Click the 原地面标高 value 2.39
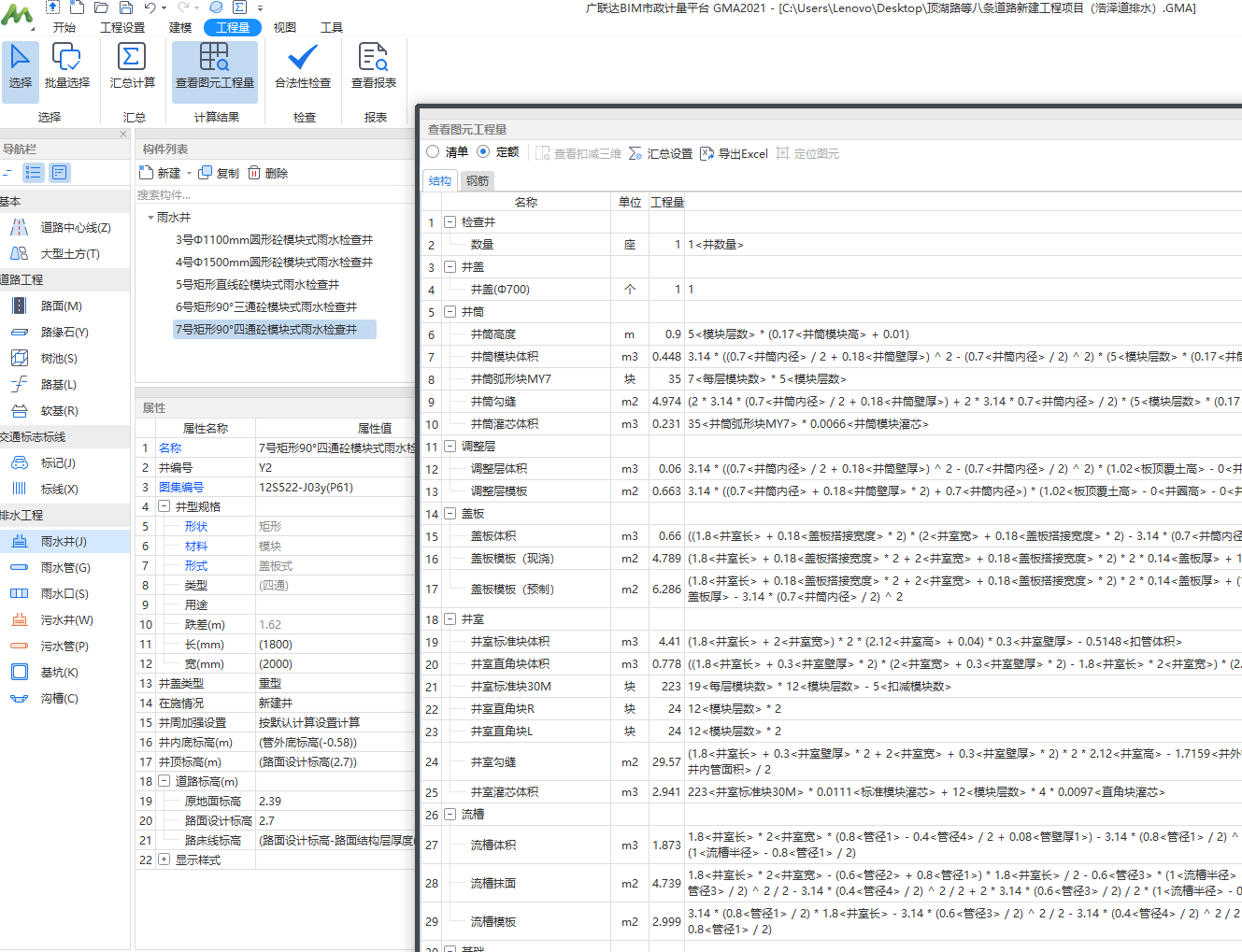 click(x=335, y=801)
